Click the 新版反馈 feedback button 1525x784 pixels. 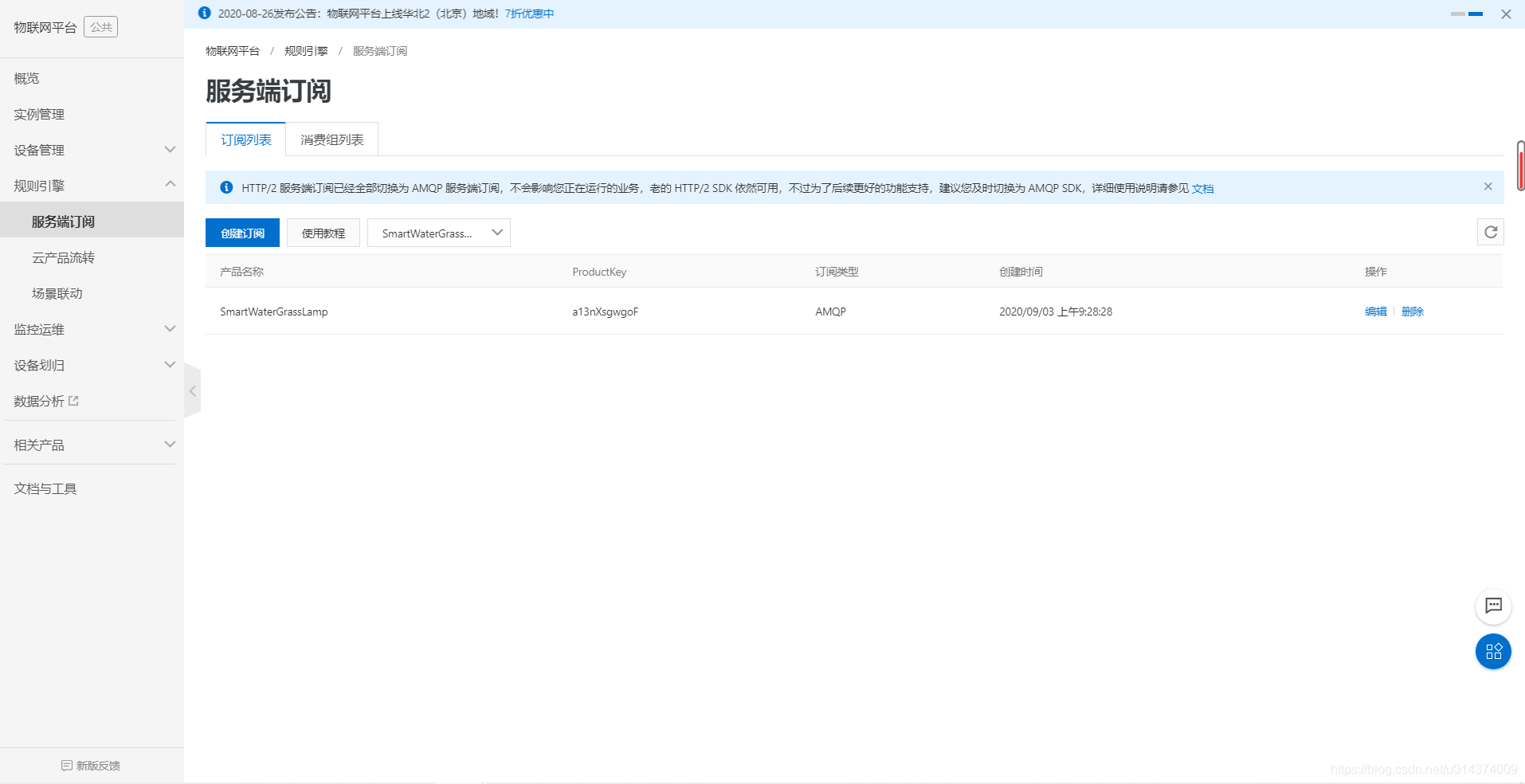[91, 766]
